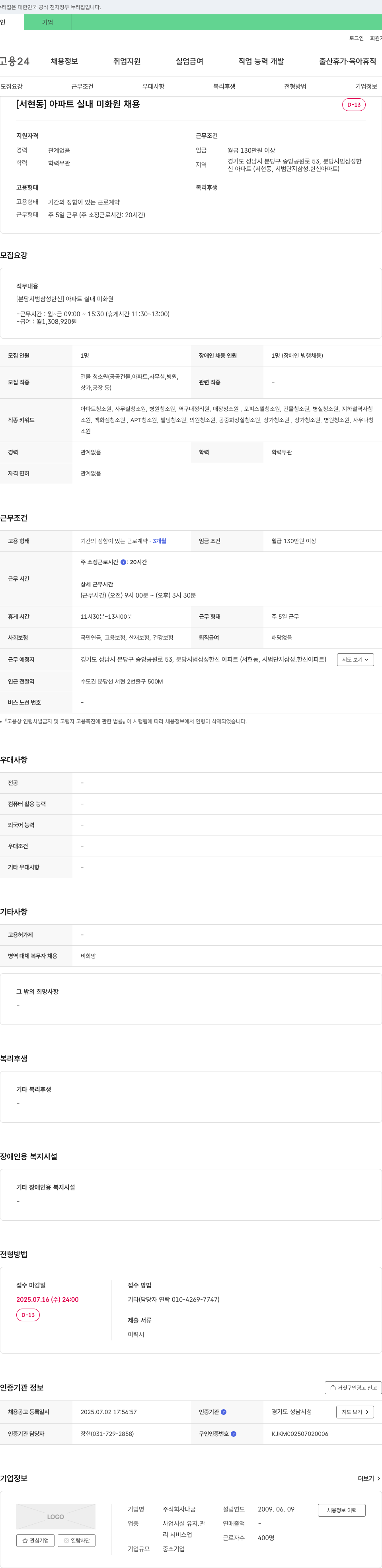Viewport: 382px width, 1568px height.
Task: Select 병역 대체 복무자 채용 value 비희망
Action: pos(88,956)
